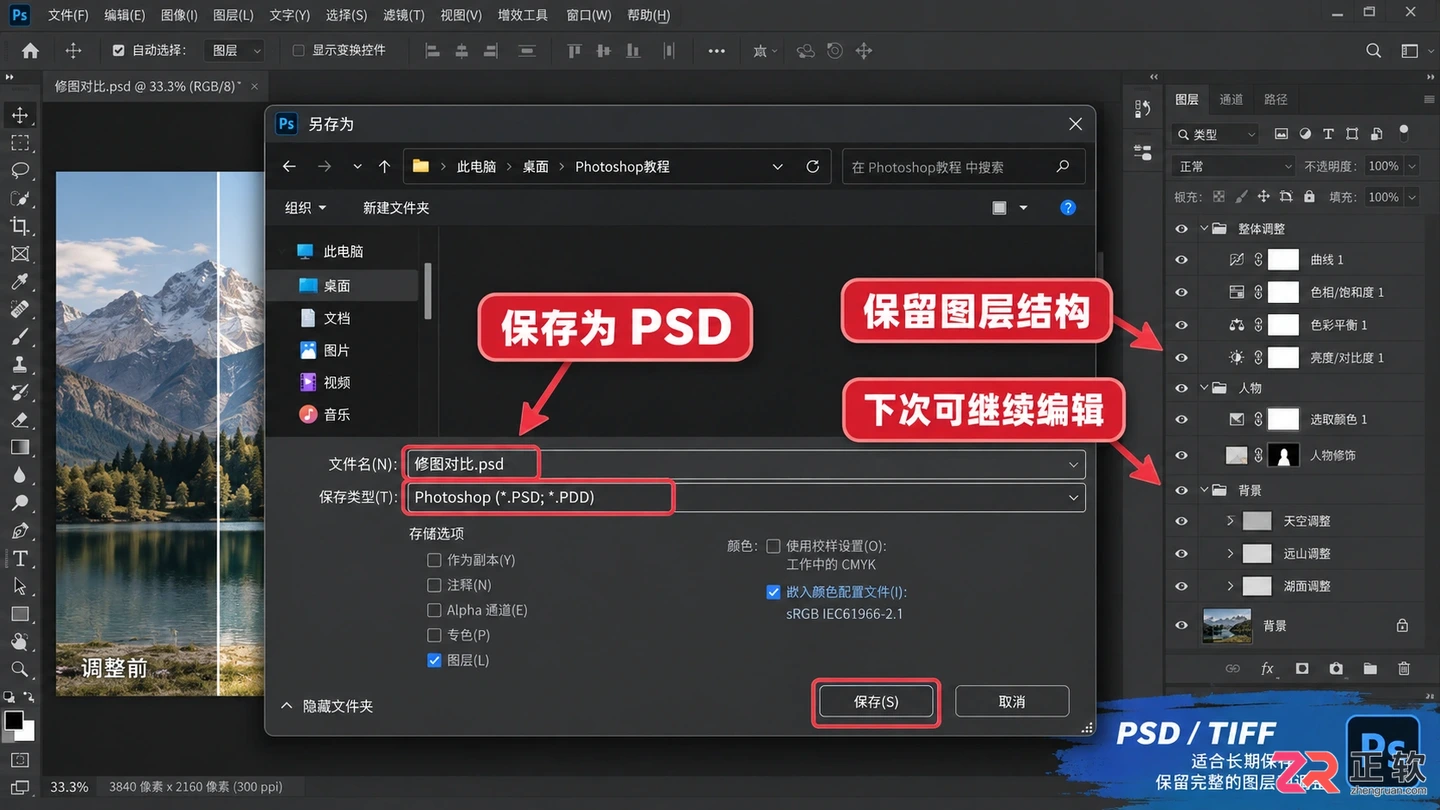Open the 窗口(W) menu
The width and height of the screenshot is (1440, 810).
tap(588, 15)
